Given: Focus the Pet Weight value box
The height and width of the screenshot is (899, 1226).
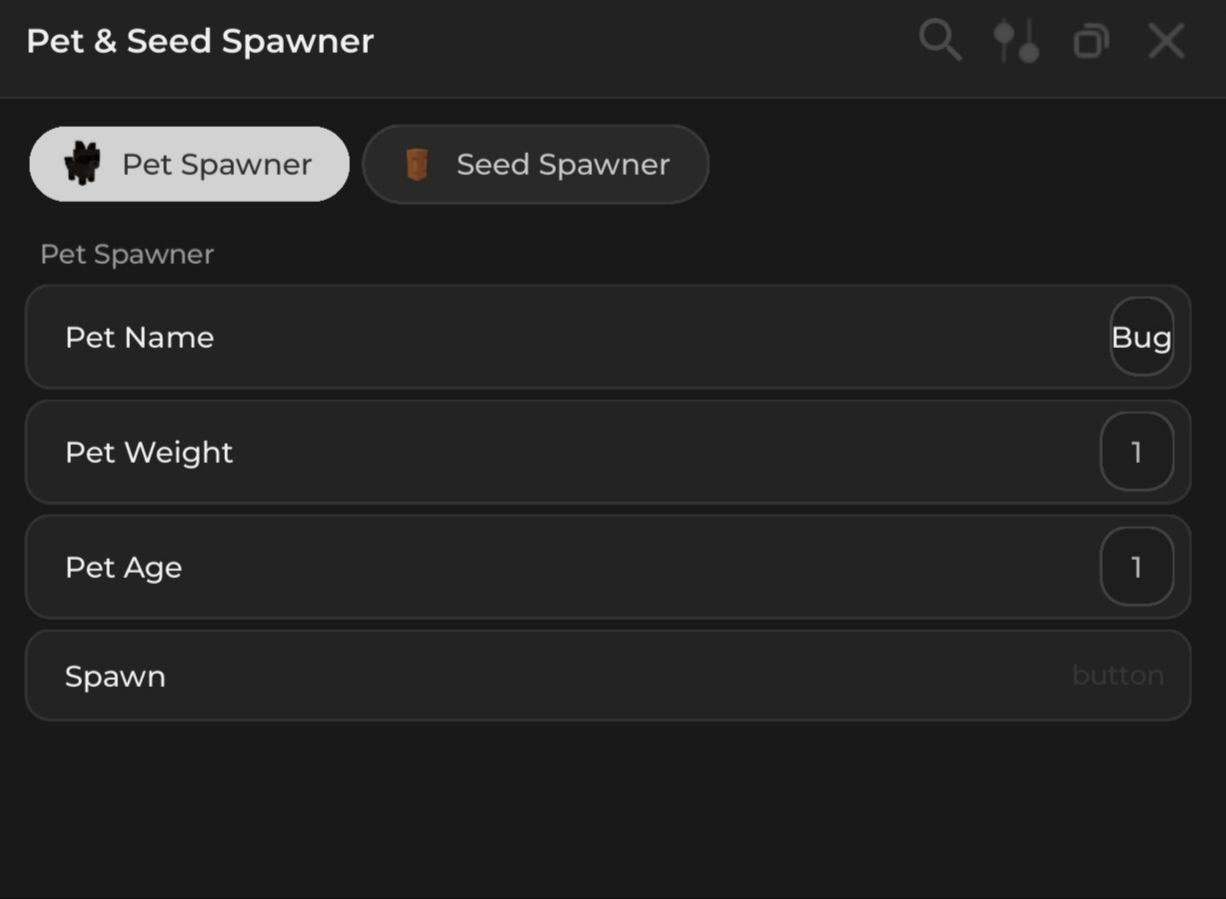Looking at the screenshot, I should (1136, 453).
